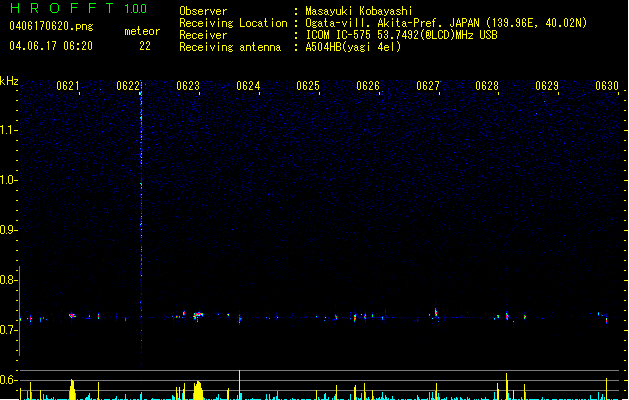This screenshot has height=400, width=629.
Task: Click the 0.8 kHz axis label
Action: click(x=8, y=280)
